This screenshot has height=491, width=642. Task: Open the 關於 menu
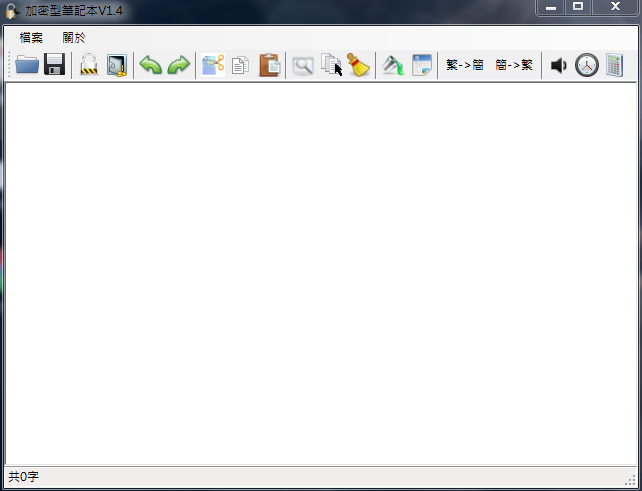click(74, 38)
